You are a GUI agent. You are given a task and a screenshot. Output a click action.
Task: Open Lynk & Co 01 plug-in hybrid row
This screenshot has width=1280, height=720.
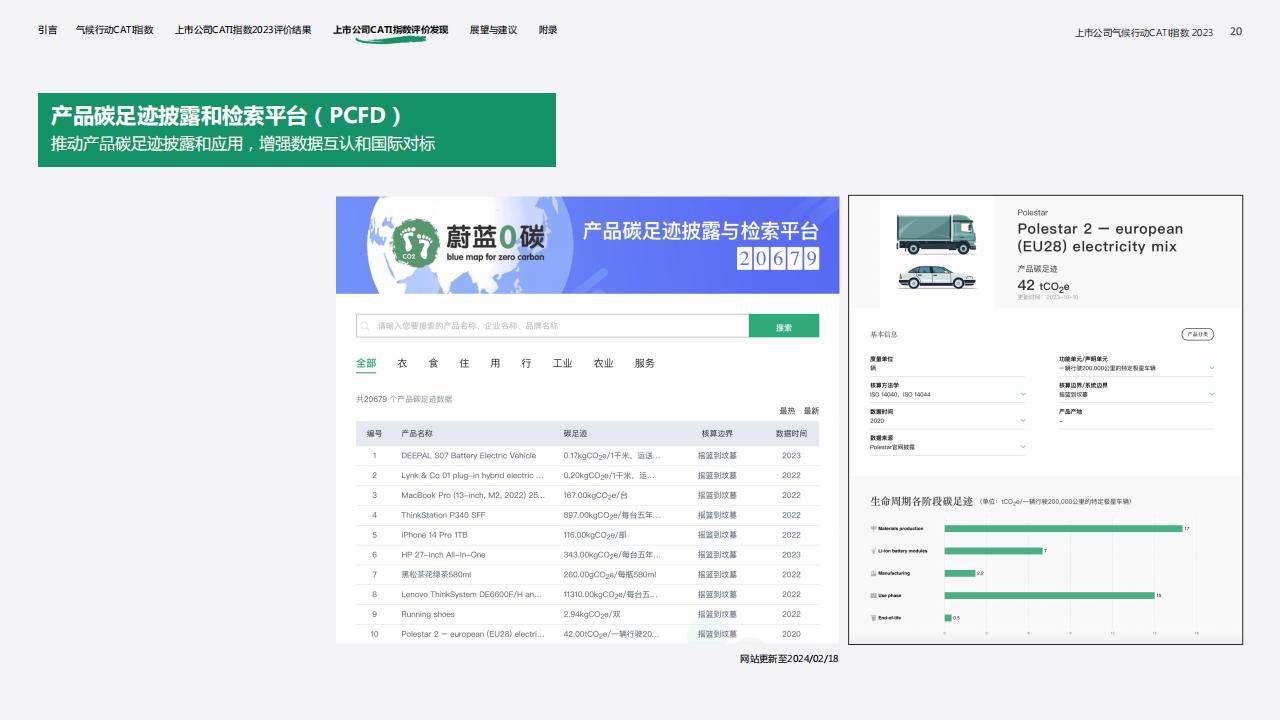(x=587, y=475)
